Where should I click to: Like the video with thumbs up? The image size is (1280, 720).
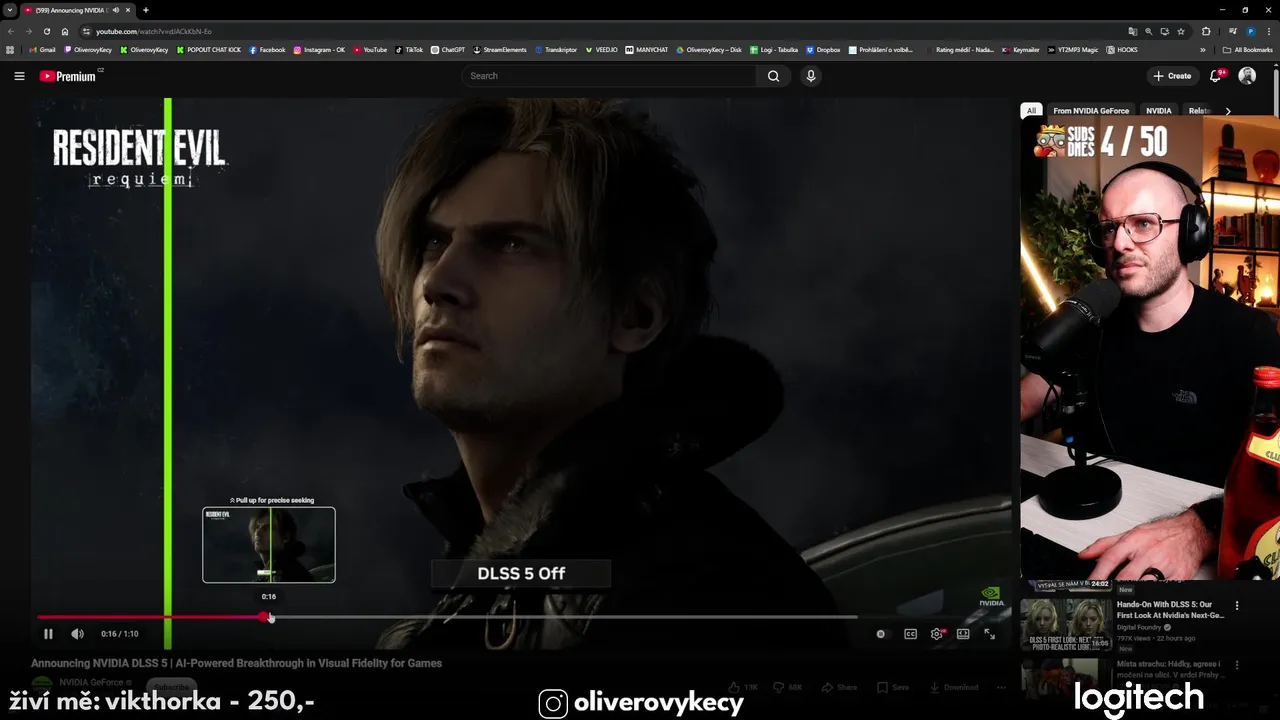pyautogui.click(x=743, y=687)
